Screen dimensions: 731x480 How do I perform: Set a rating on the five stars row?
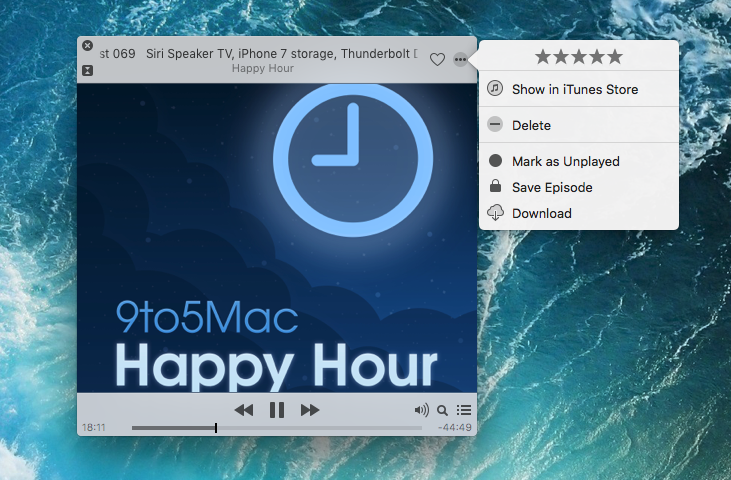click(x=579, y=57)
